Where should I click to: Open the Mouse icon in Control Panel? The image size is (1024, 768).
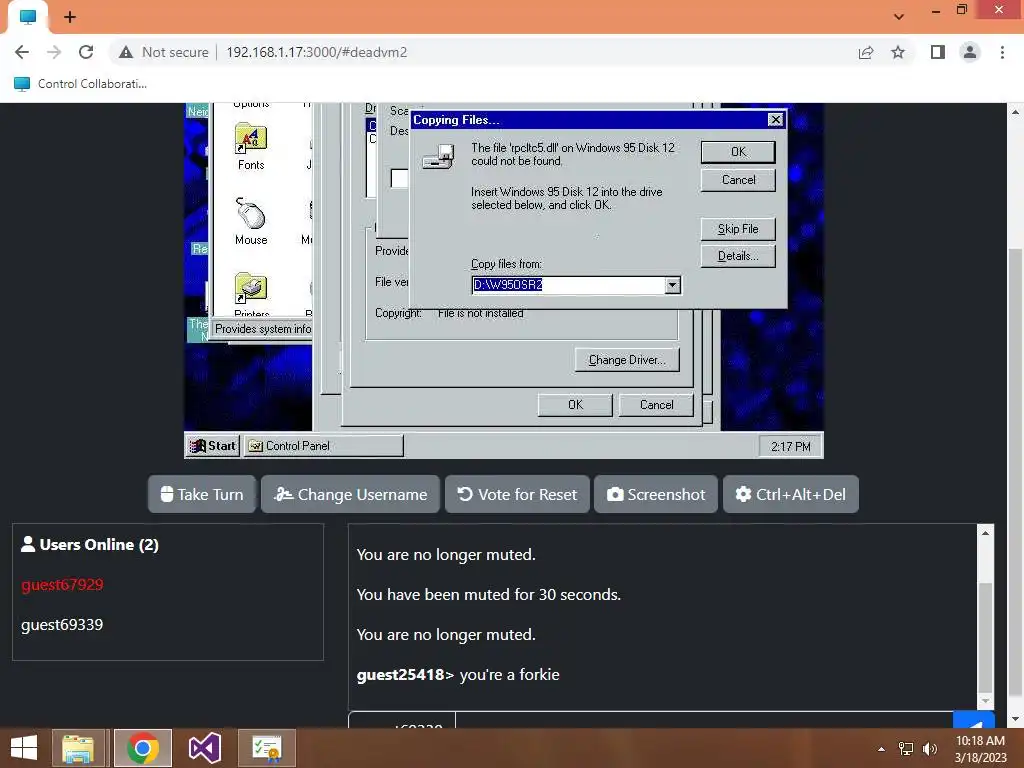point(251,221)
